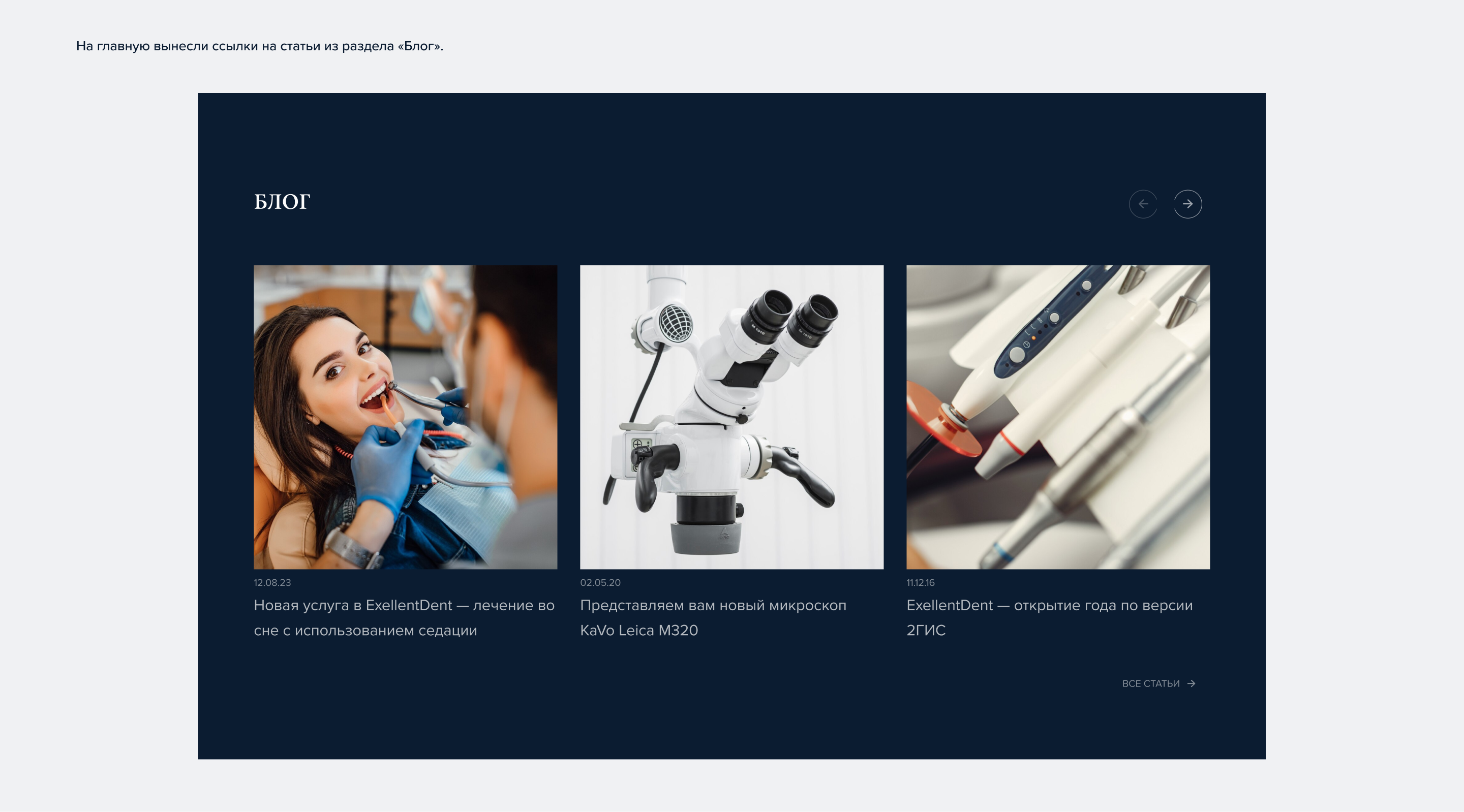Open the KaVo Leica microscope photo
This screenshot has height=812, width=1464.
[731, 417]
